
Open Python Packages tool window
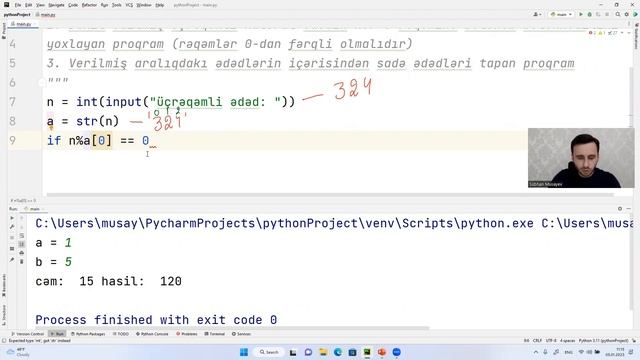pos(88,334)
